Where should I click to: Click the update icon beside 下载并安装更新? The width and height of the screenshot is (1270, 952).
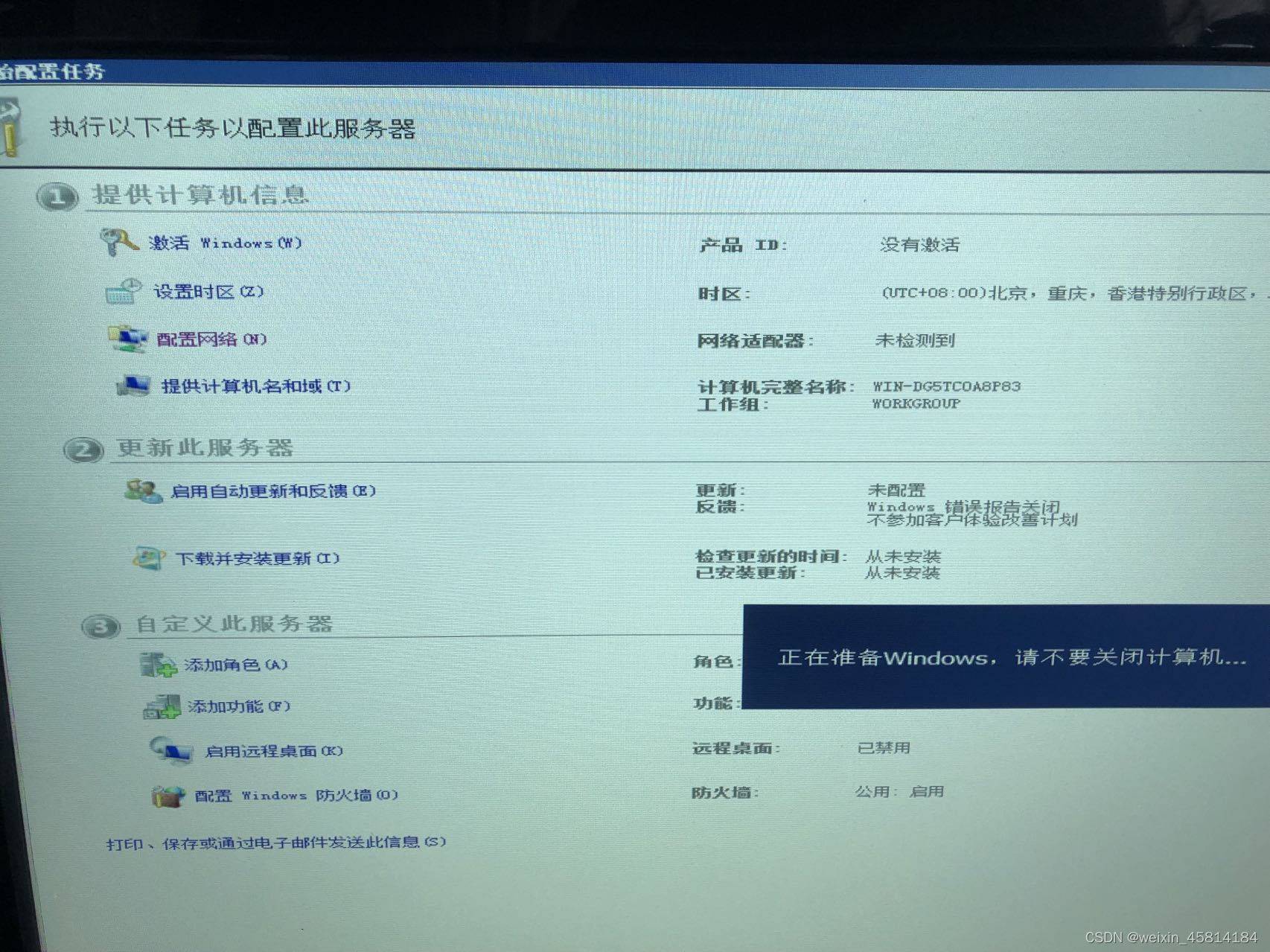(x=149, y=558)
